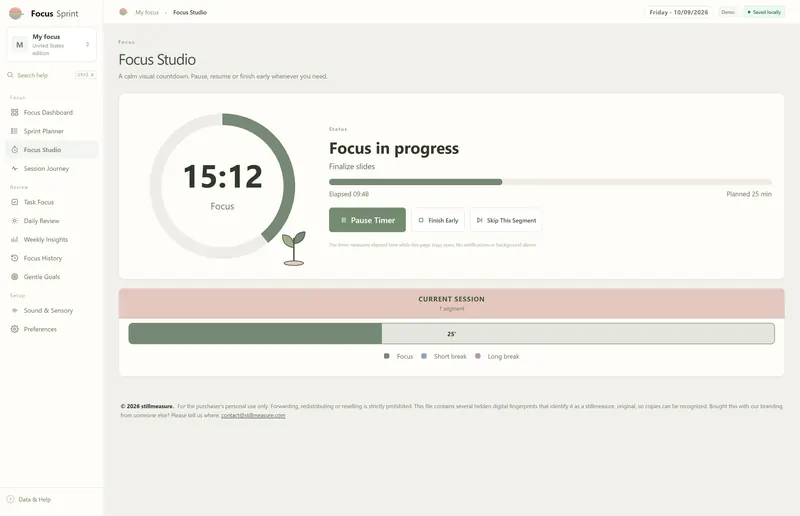Click the Planned 25 min label
800x516 pixels.
click(749, 194)
